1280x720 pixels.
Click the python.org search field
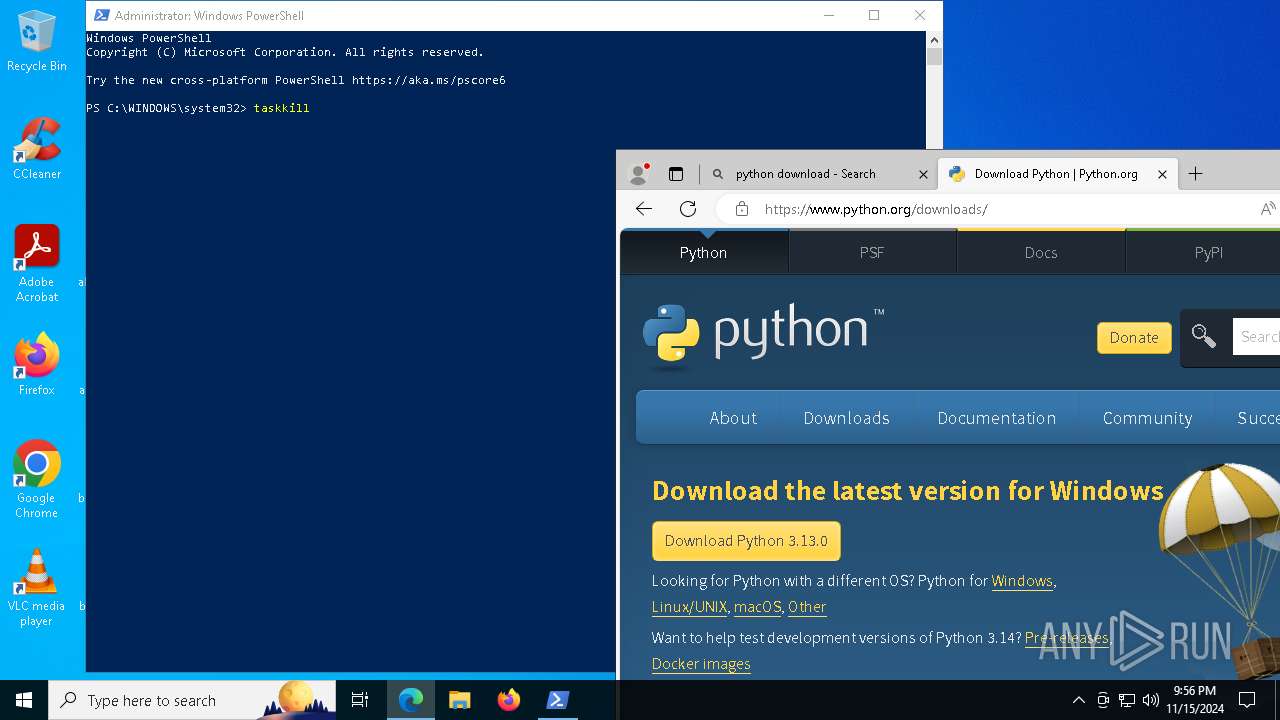(1256, 337)
